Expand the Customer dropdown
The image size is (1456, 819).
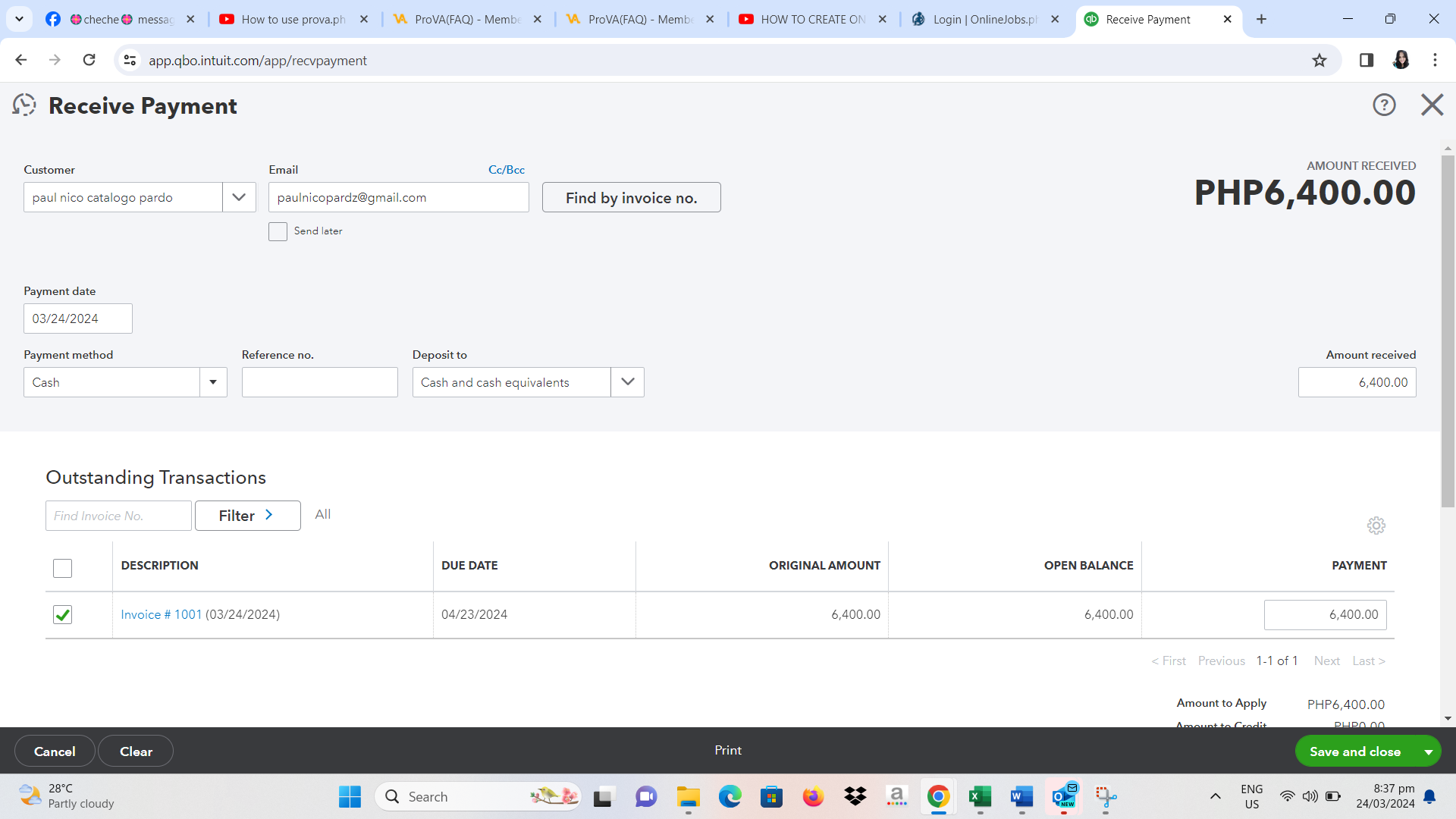(x=239, y=197)
